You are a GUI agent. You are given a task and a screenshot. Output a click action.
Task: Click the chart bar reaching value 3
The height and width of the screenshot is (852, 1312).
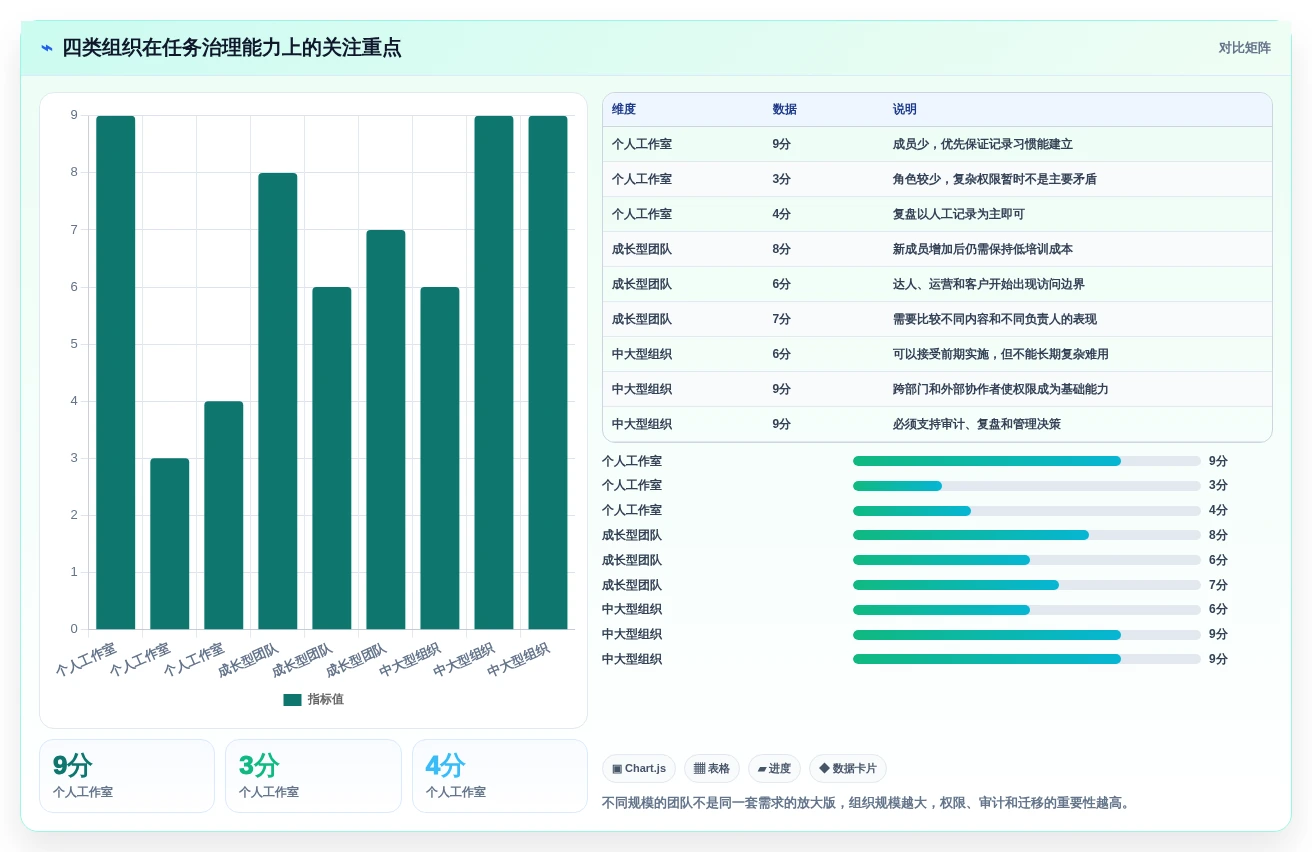170,544
